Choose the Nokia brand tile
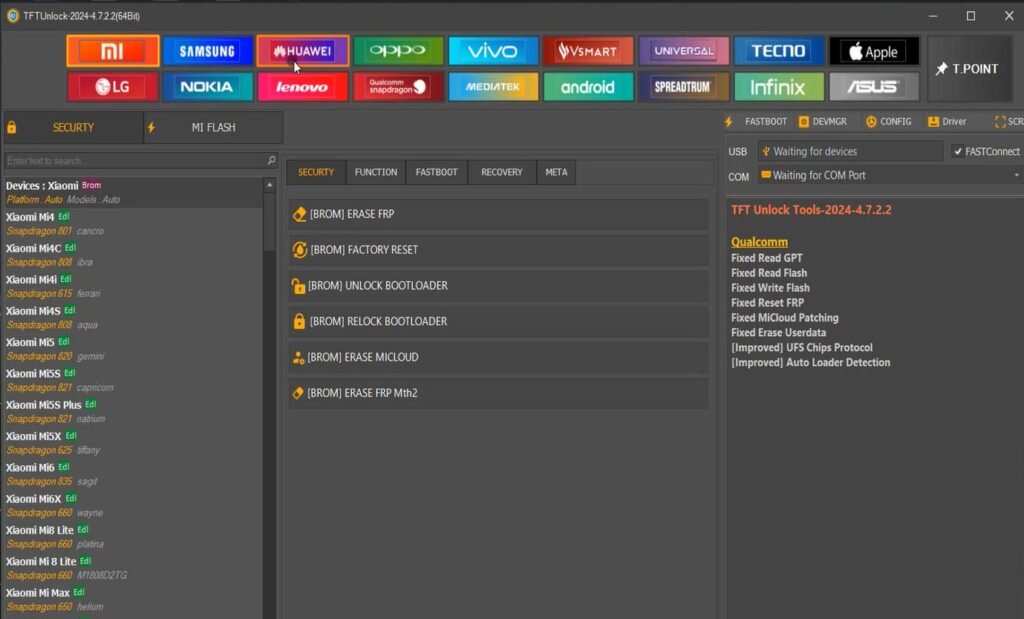 click(208, 87)
